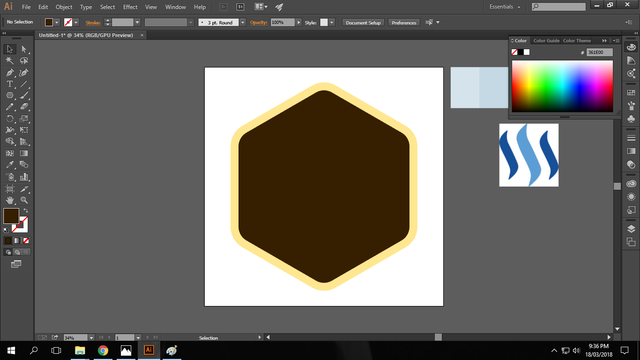This screenshot has width=640, height=360.
Task: Pick the Slice tool
Action: pyautogui.click(x=24, y=189)
